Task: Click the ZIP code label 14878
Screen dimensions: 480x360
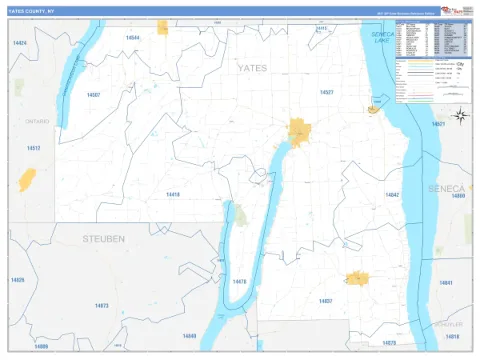Action: tap(389, 343)
